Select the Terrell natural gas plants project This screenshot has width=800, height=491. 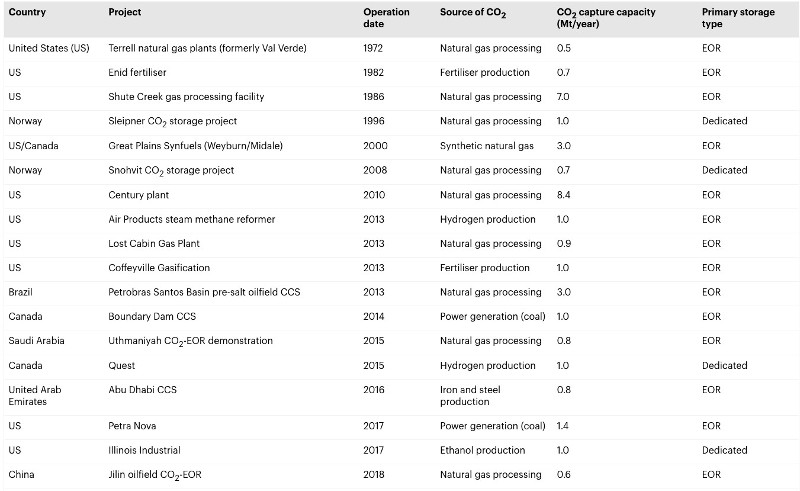[x=206, y=48]
